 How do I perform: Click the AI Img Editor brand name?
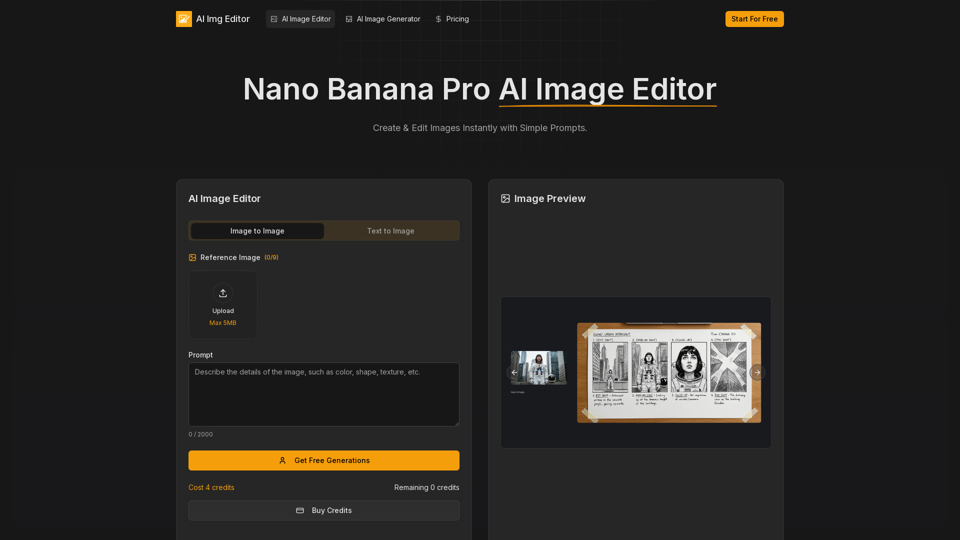coord(223,19)
